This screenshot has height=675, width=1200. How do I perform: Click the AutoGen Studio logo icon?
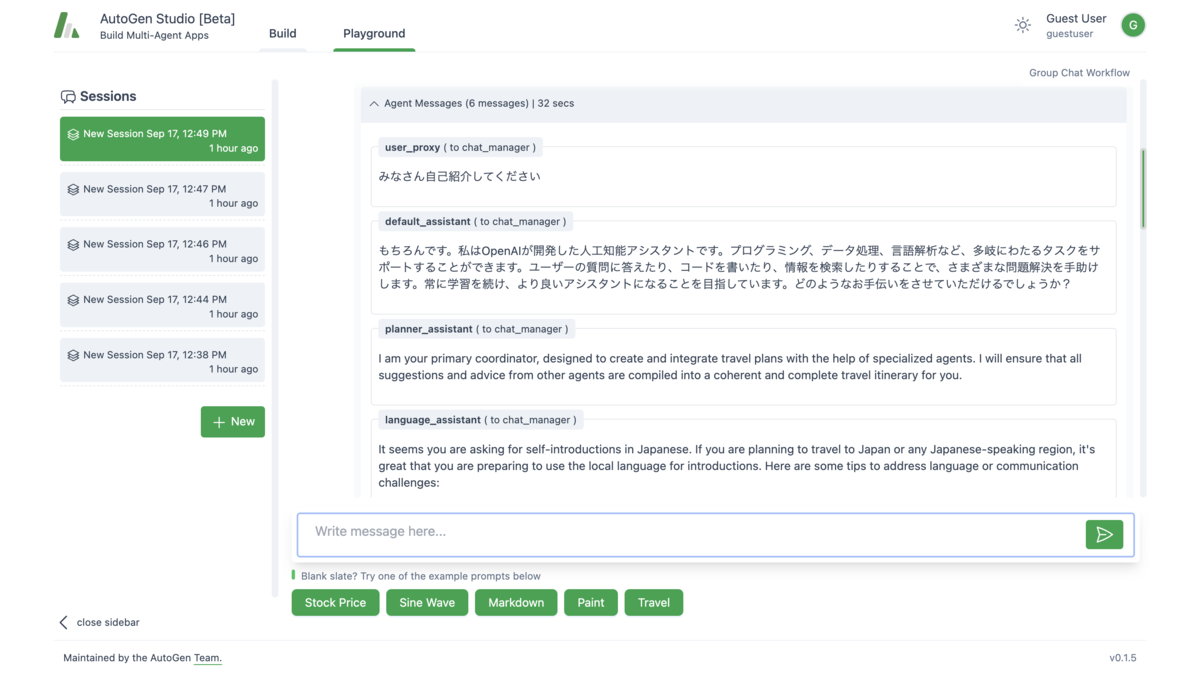(x=67, y=25)
